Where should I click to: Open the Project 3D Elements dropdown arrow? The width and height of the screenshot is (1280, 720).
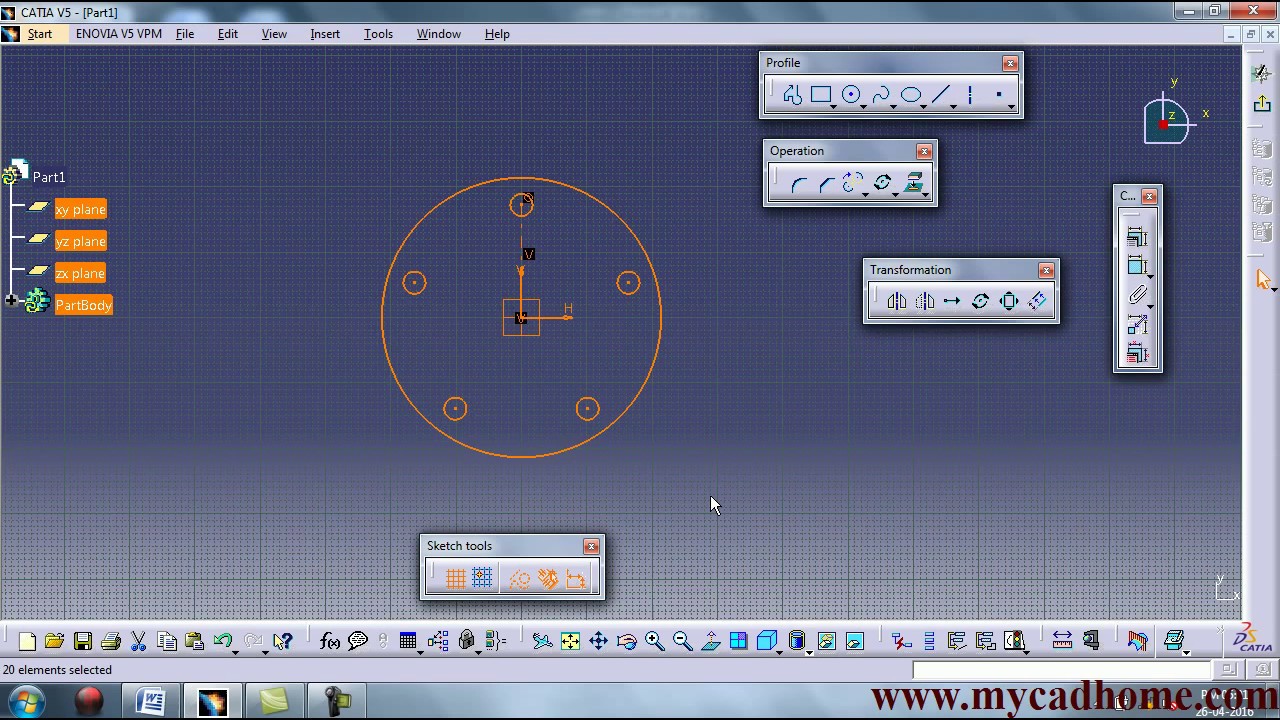click(926, 195)
